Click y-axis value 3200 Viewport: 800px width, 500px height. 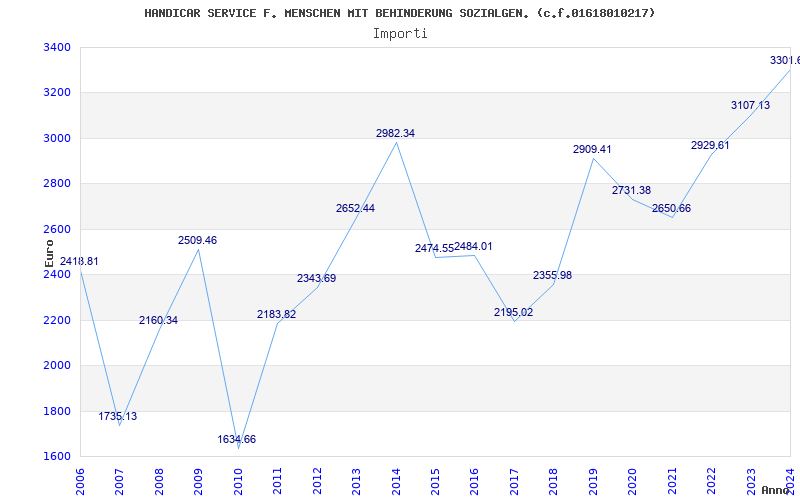point(56,93)
